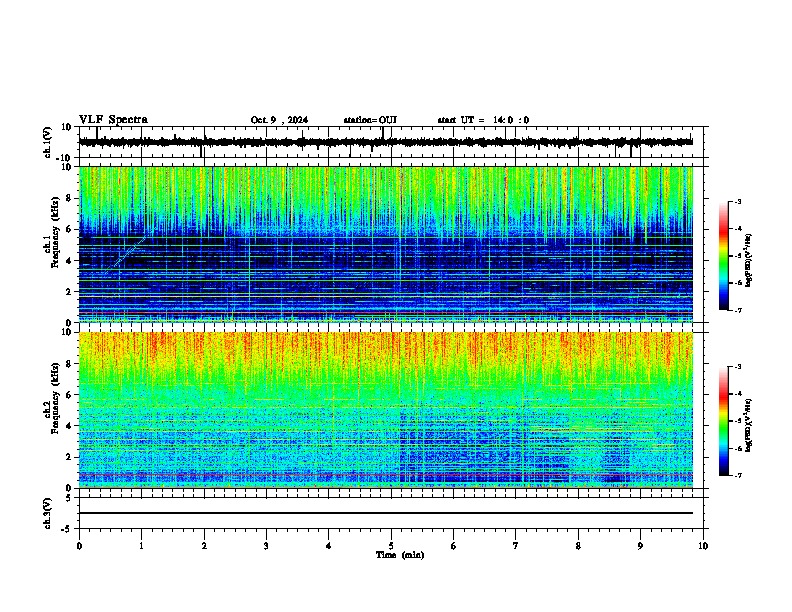Image resolution: width=792 pixels, height=612 pixels.
Task: Click the ch.2 "Frequency (kHz)" axis label
Action: pos(55,398)
